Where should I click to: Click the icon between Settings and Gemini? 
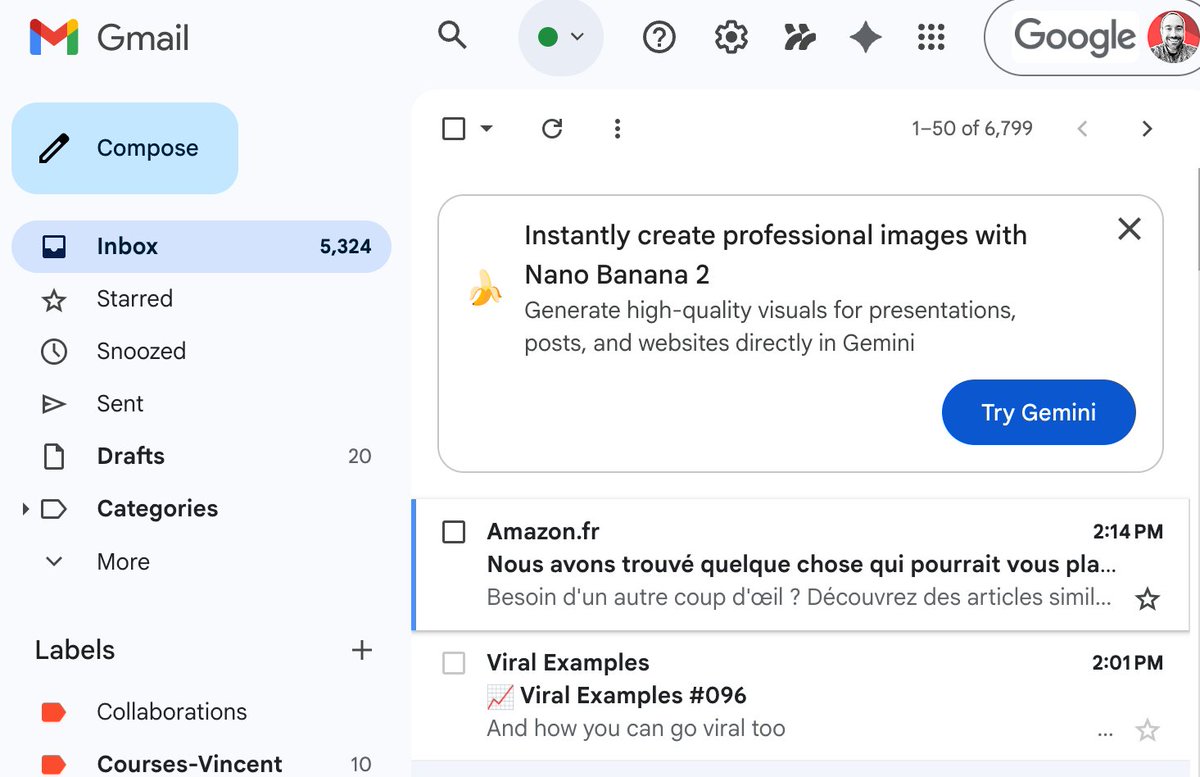click(799, 38)
